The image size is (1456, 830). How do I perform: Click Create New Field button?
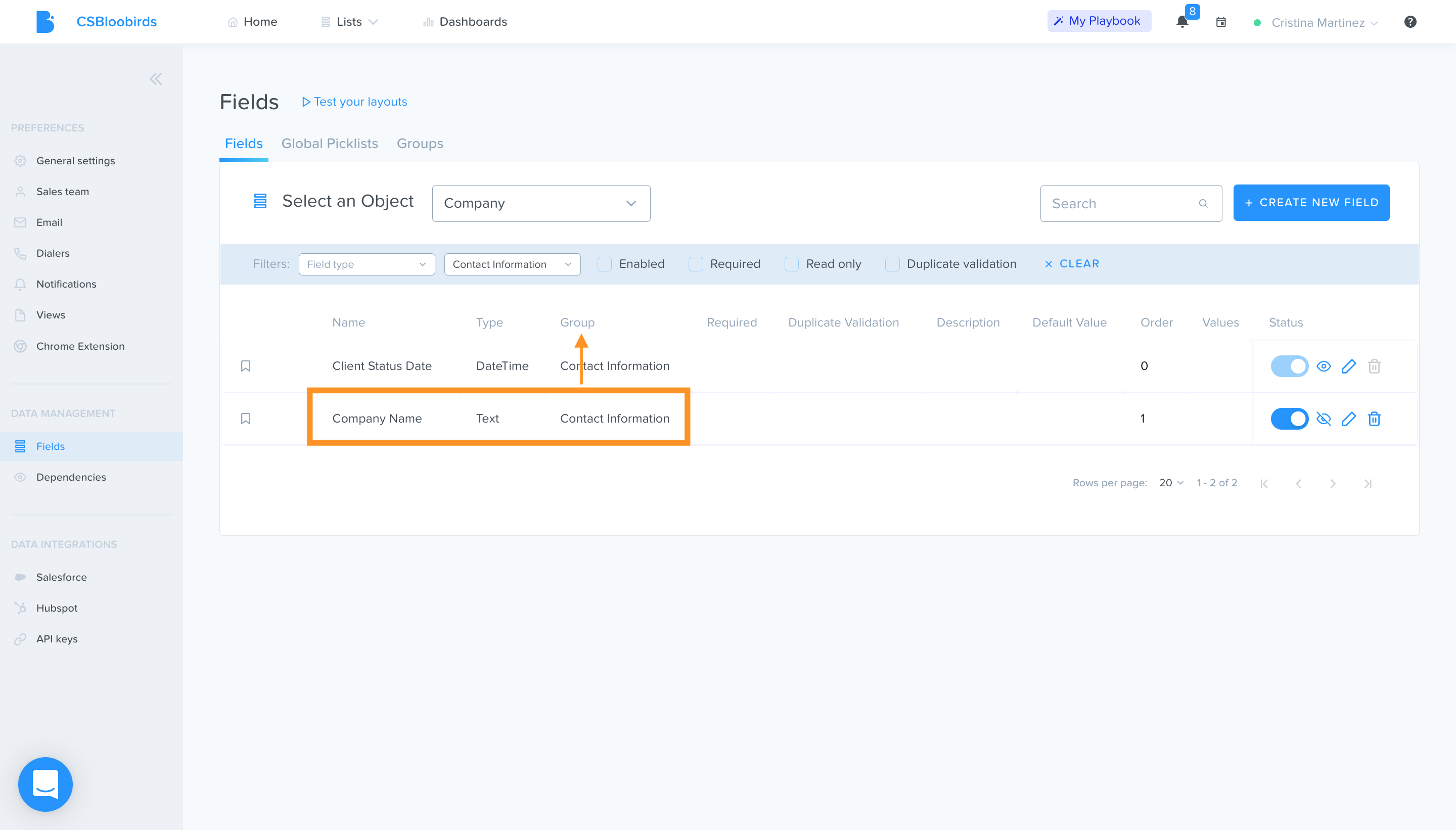(x=1311, y=202)
